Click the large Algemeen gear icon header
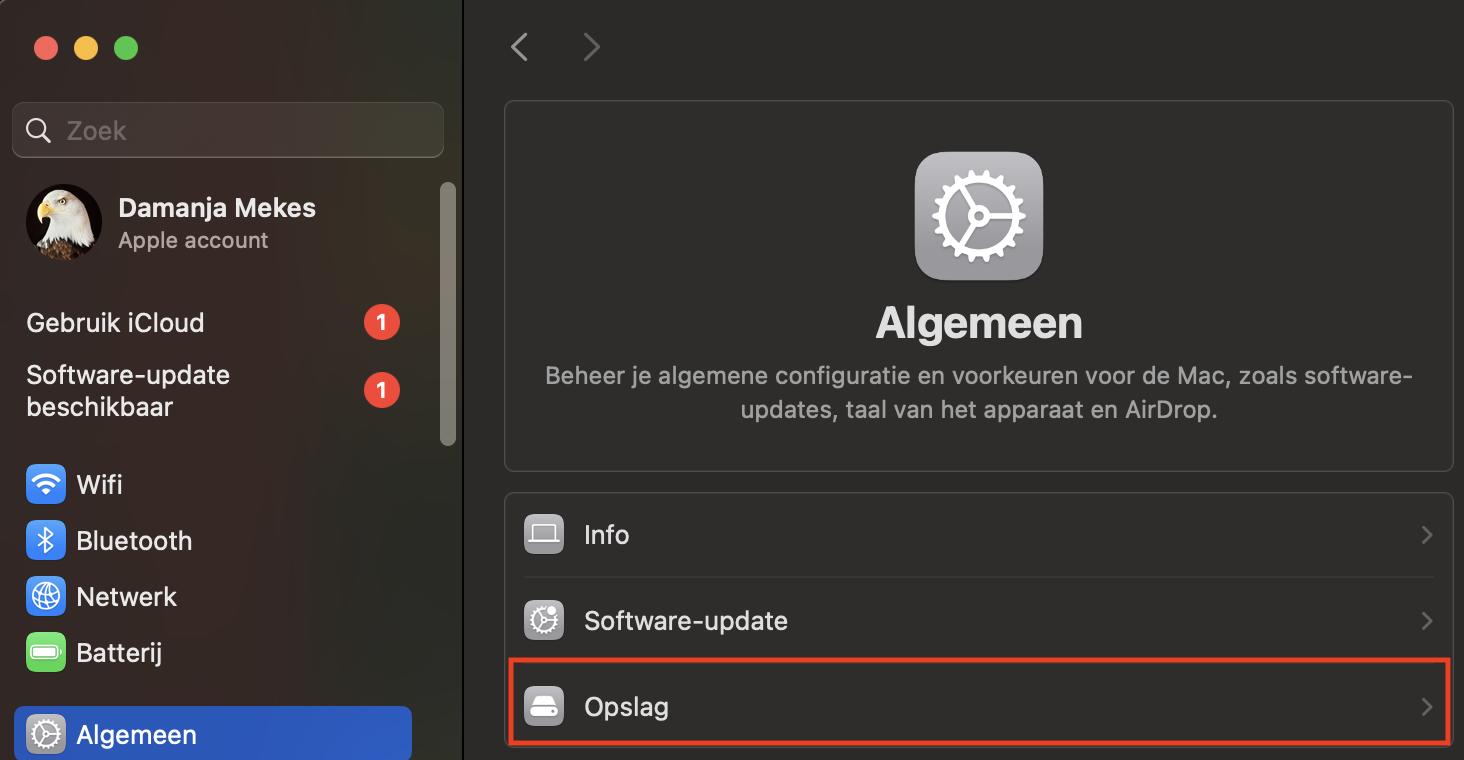The image size is (1464, 760). point(978,215)
